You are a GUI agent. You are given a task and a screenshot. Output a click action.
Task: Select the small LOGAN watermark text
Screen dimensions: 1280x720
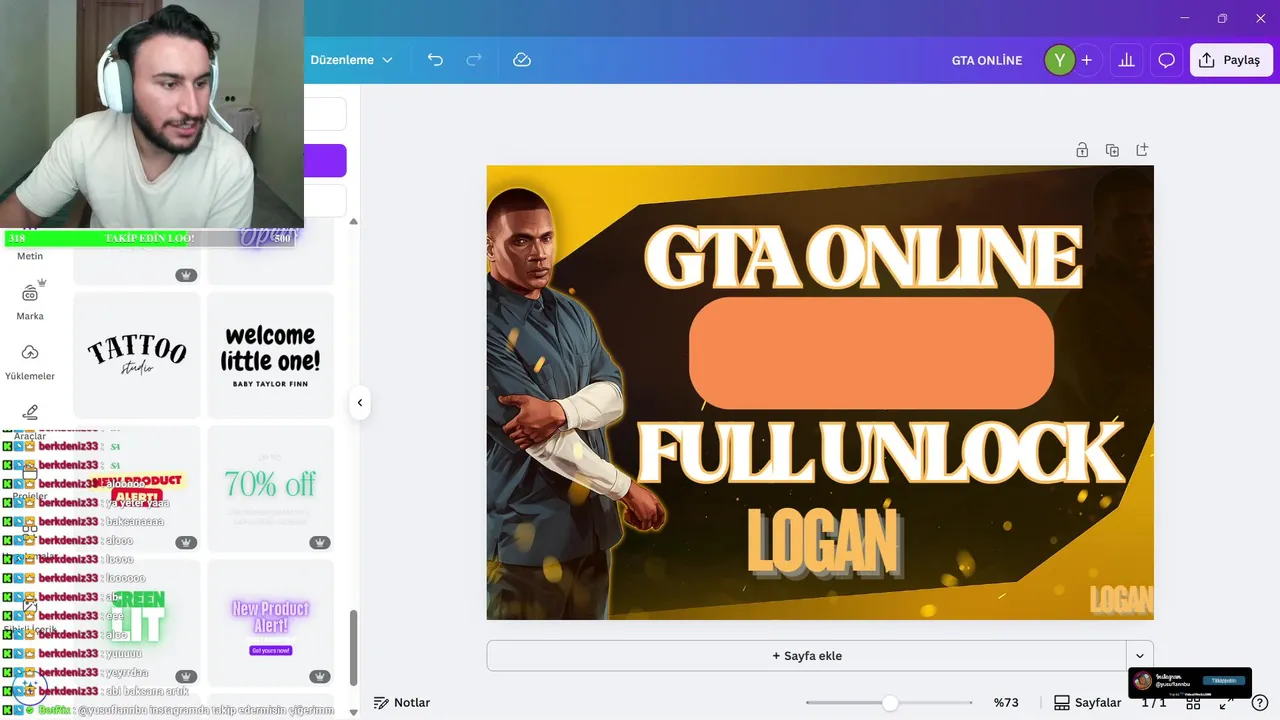coord(1121,599)
